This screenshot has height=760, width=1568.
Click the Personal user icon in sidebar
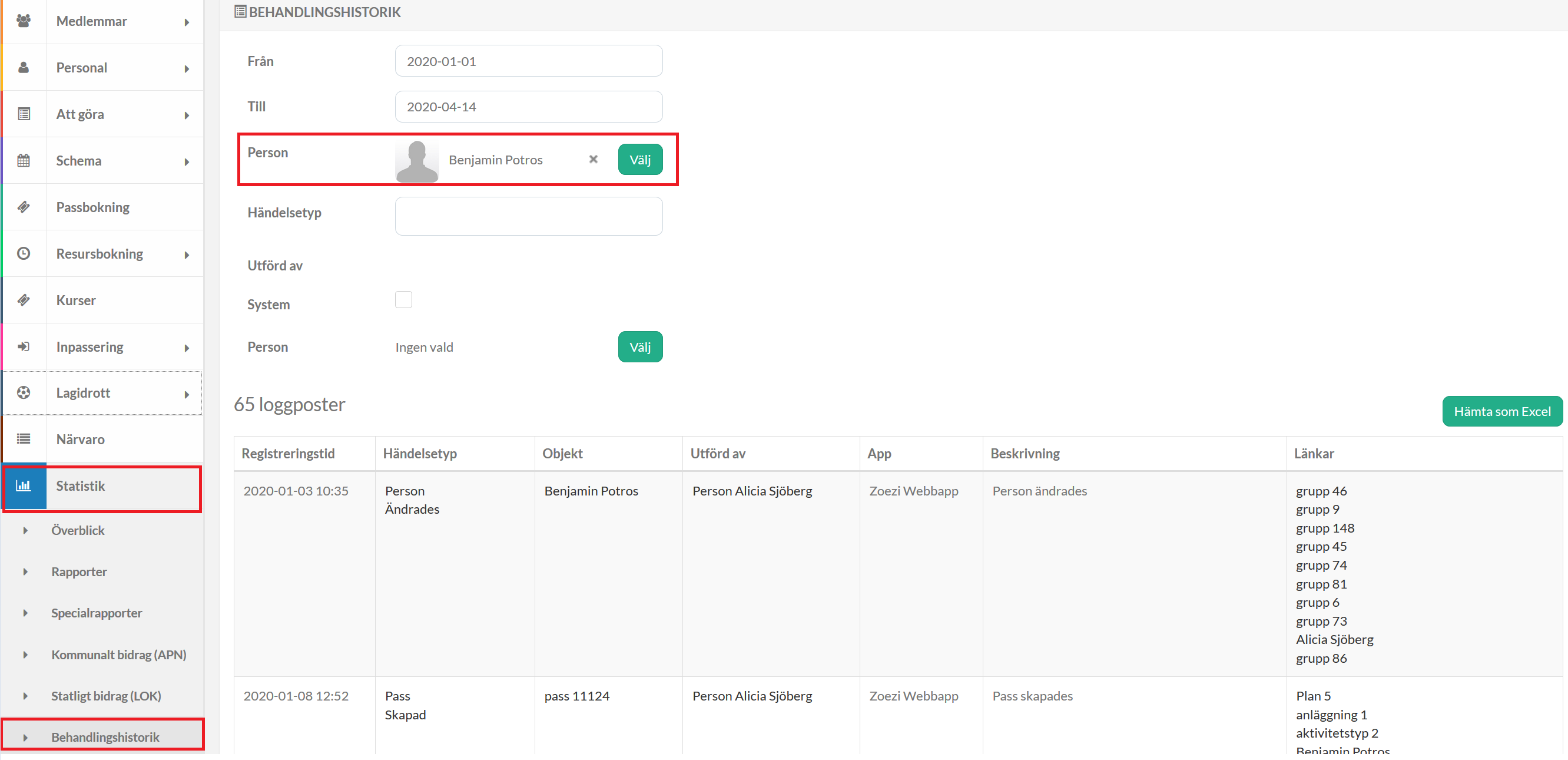24,68
